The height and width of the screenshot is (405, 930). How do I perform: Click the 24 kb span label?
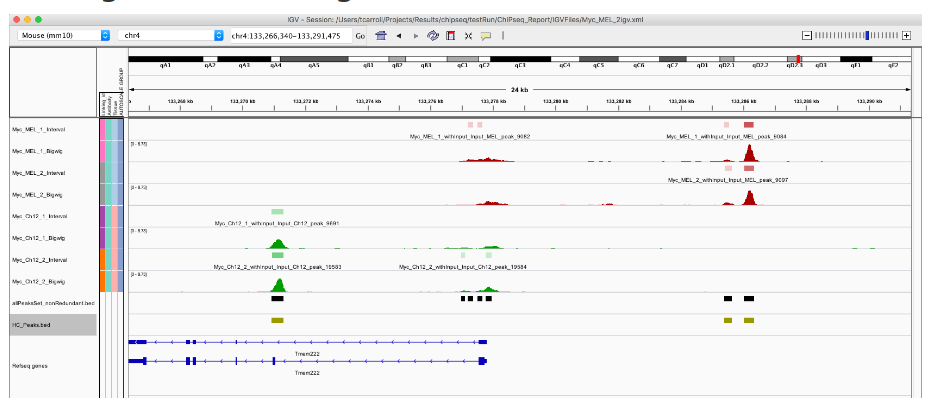click(x=519, y=90)
